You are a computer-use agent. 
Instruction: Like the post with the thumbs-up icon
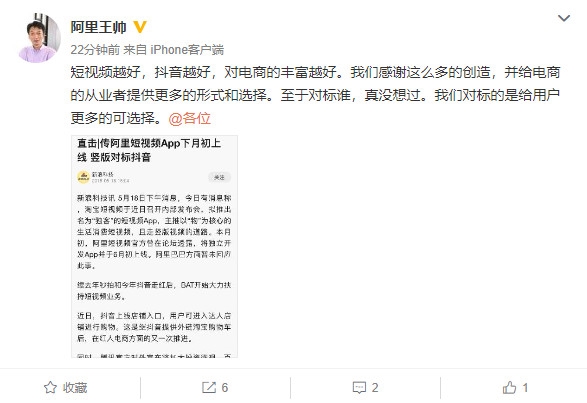tap(510, 387)
